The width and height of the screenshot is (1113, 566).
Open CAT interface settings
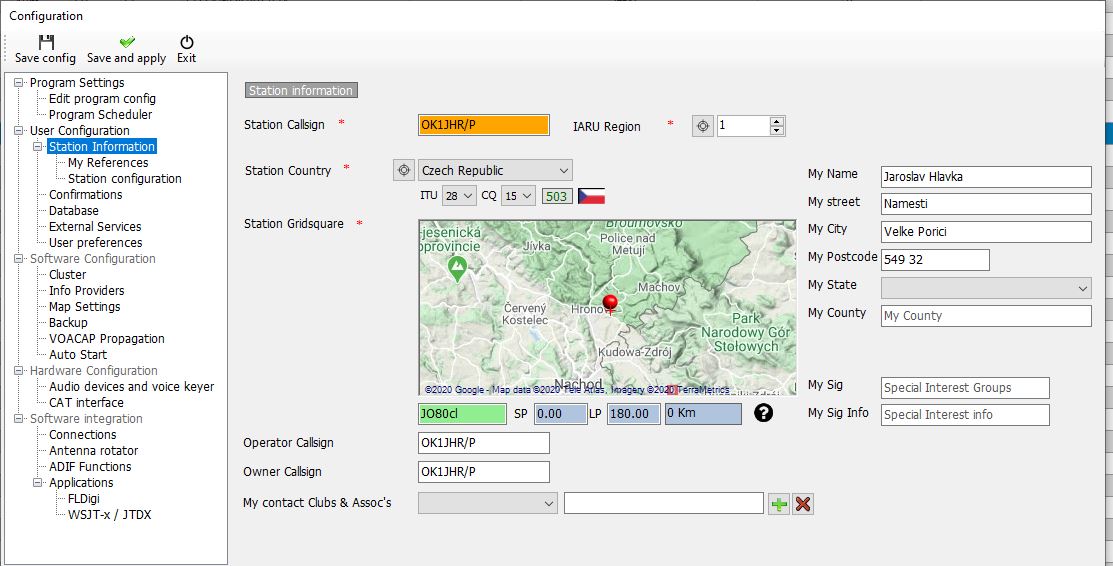[x=86, y=403]
